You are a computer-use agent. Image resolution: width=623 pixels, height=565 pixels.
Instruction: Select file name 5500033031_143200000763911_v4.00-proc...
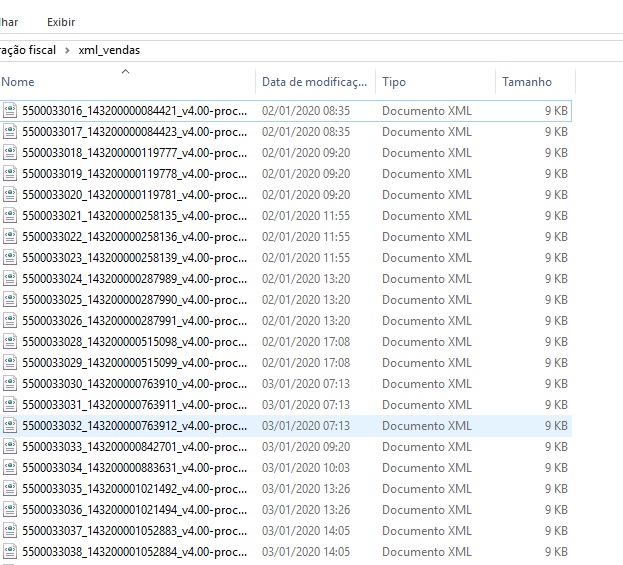134,405
